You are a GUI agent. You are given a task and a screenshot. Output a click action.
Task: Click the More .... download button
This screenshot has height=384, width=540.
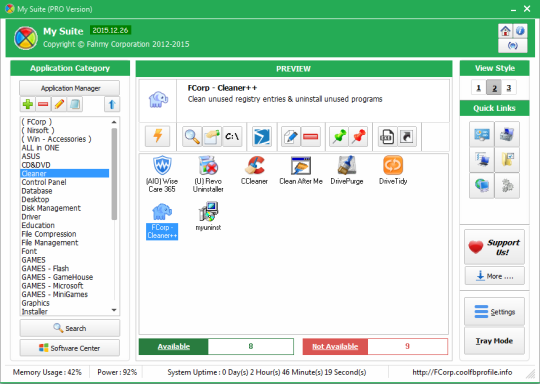[x=495, y=276]
